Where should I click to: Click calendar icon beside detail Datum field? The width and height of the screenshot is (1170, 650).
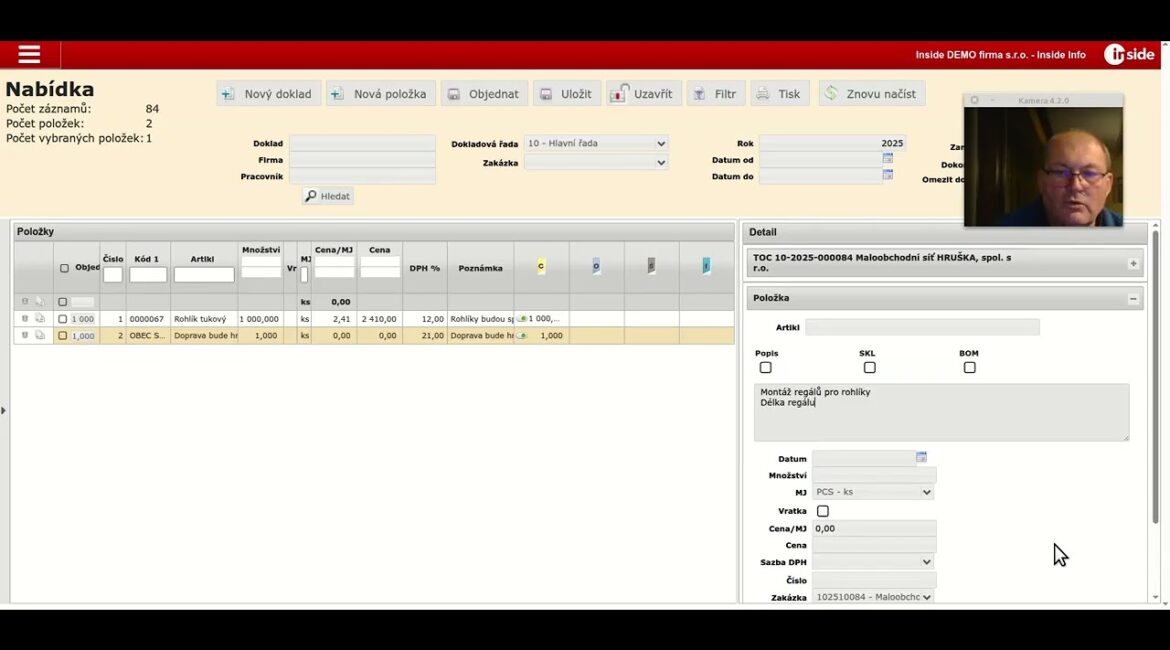pyautogui.click(x=921, y=458)
